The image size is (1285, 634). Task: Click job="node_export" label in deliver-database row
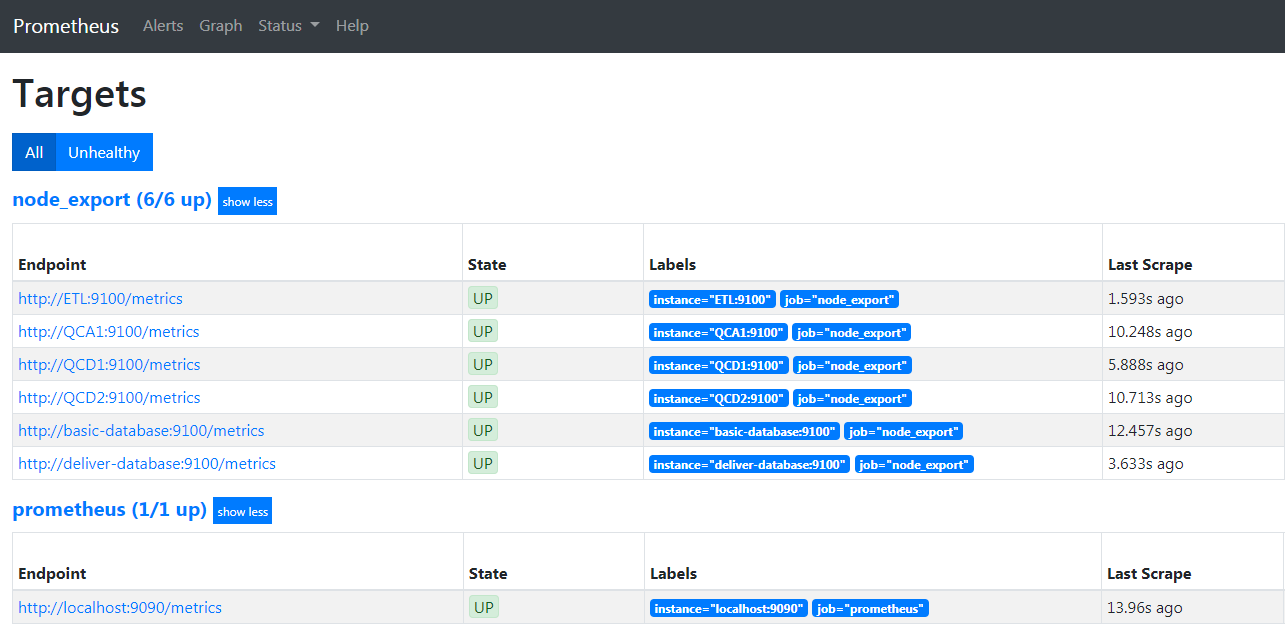(914, 464)
